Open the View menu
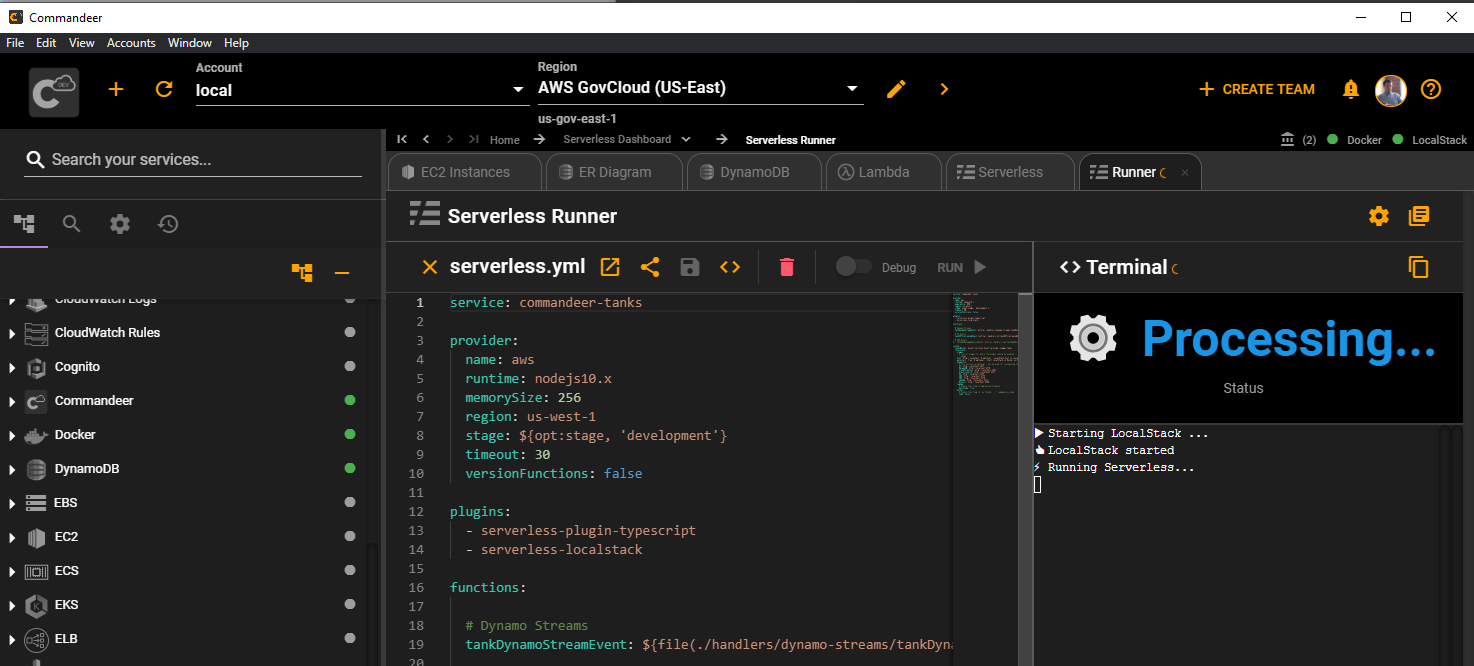 click(x=82, y=43)
